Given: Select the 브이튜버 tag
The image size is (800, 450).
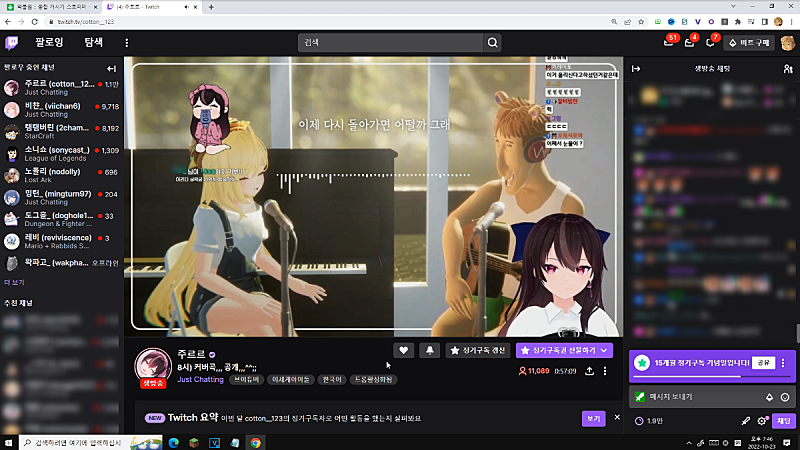Looking at the screenshot, I should pos(247,380).
